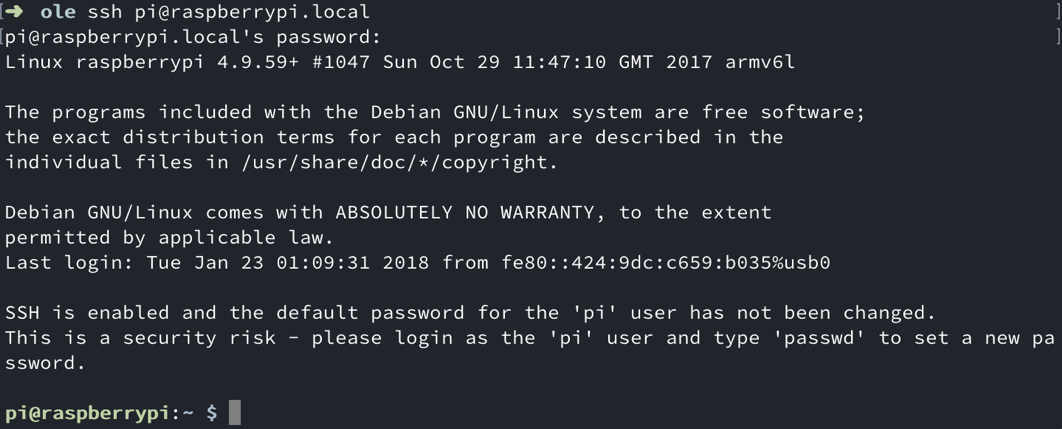Click the 'SSH is enabled' warning line
Image resolution: width=1062 pixels, height=429 pixels.
pyautogui.click(x=470, y=312)
